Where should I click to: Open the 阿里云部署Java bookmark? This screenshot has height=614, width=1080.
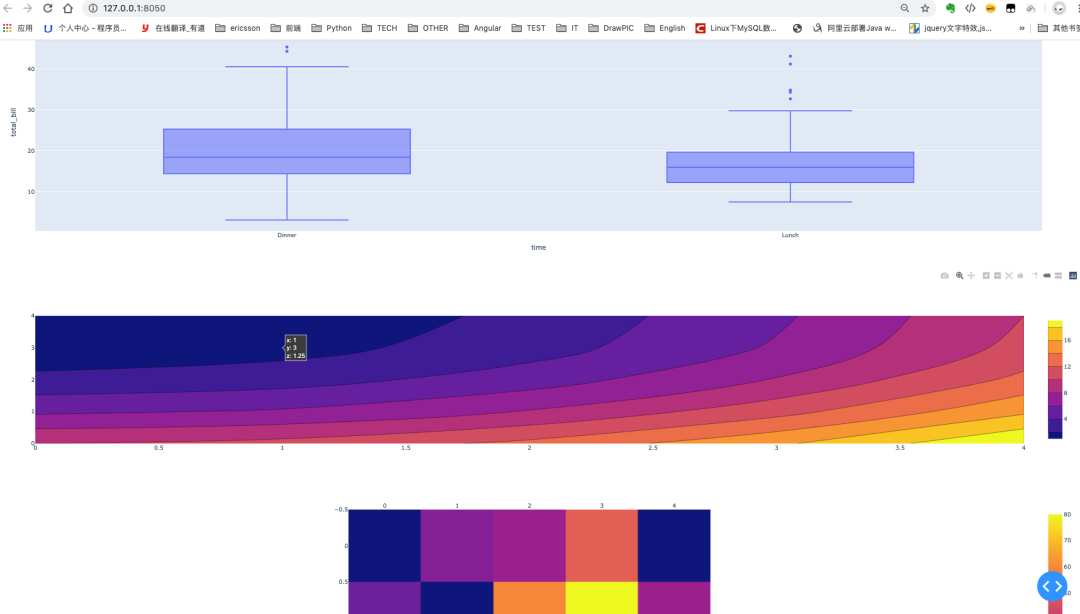(854, 28)
